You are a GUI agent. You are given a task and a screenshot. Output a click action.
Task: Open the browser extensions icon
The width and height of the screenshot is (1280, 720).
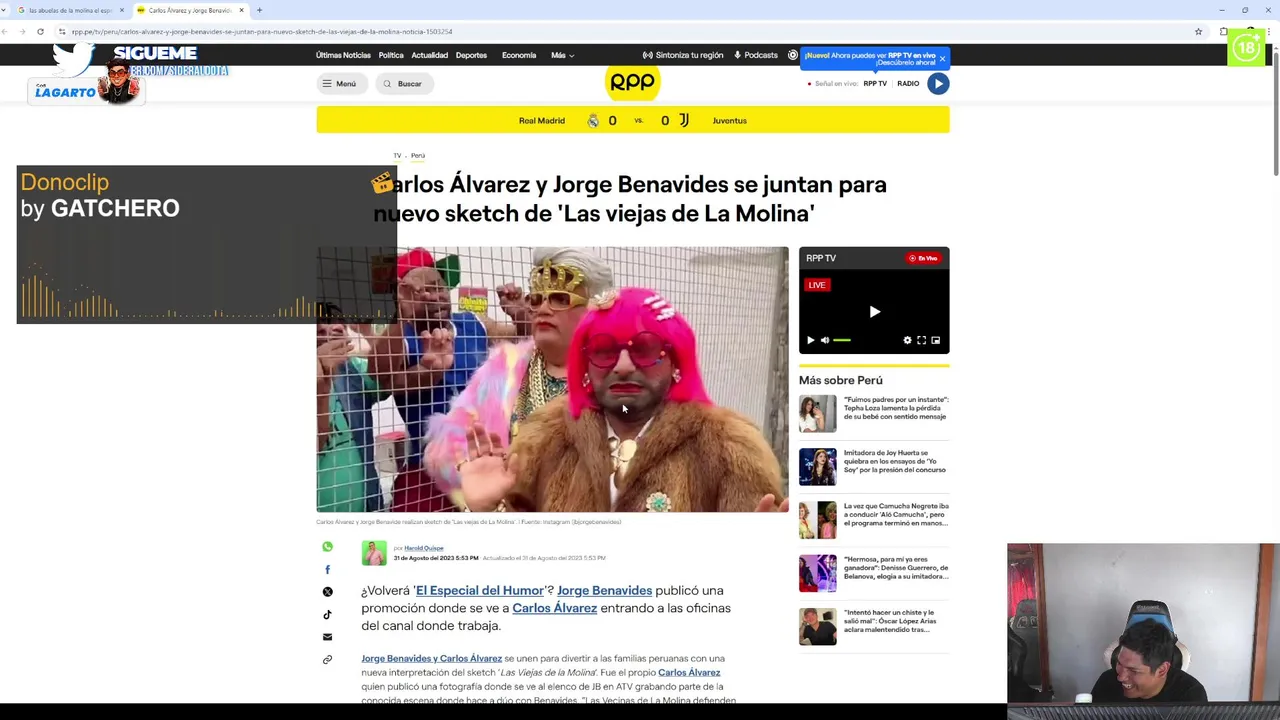(x=1223, y=31)
